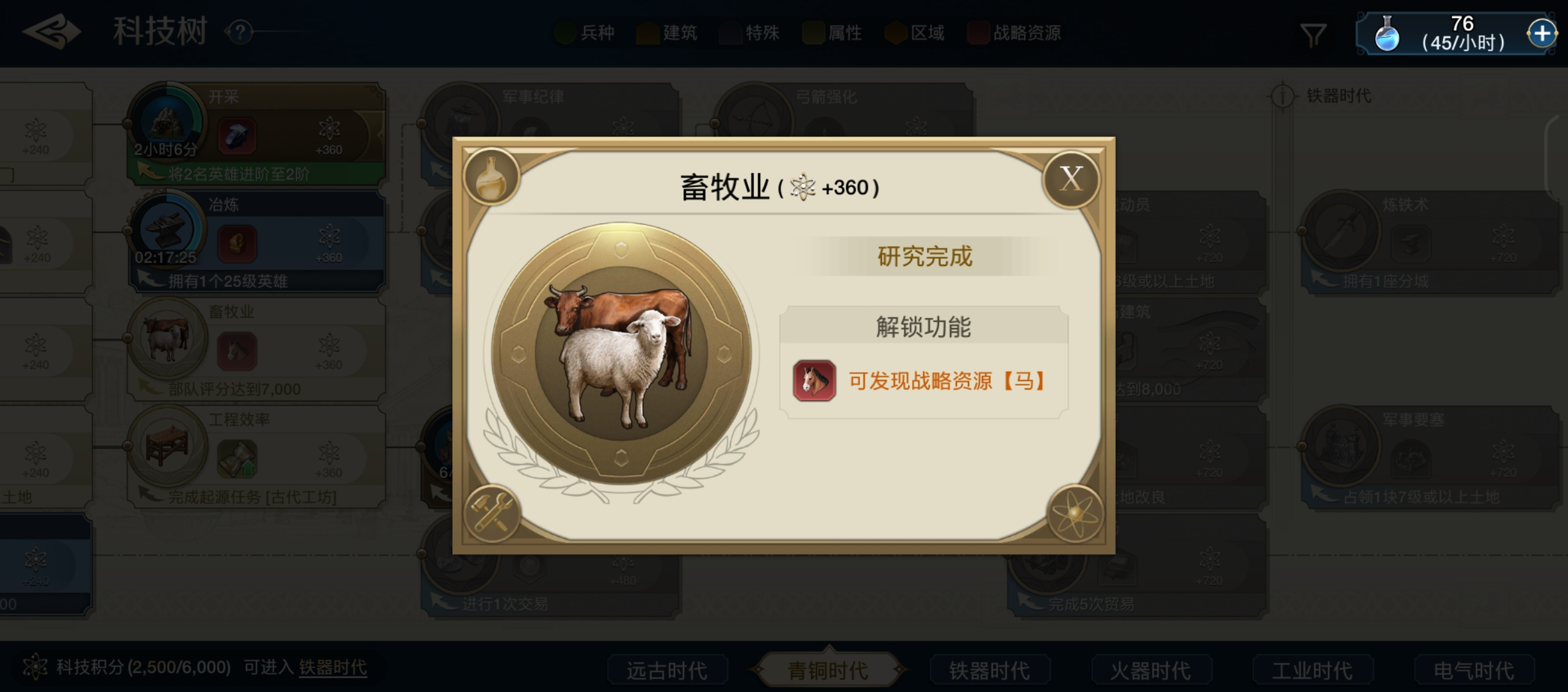Switch to the 远古时代 tab
This screenshot has width=1568, height=692.
click(x=667, y=670)
